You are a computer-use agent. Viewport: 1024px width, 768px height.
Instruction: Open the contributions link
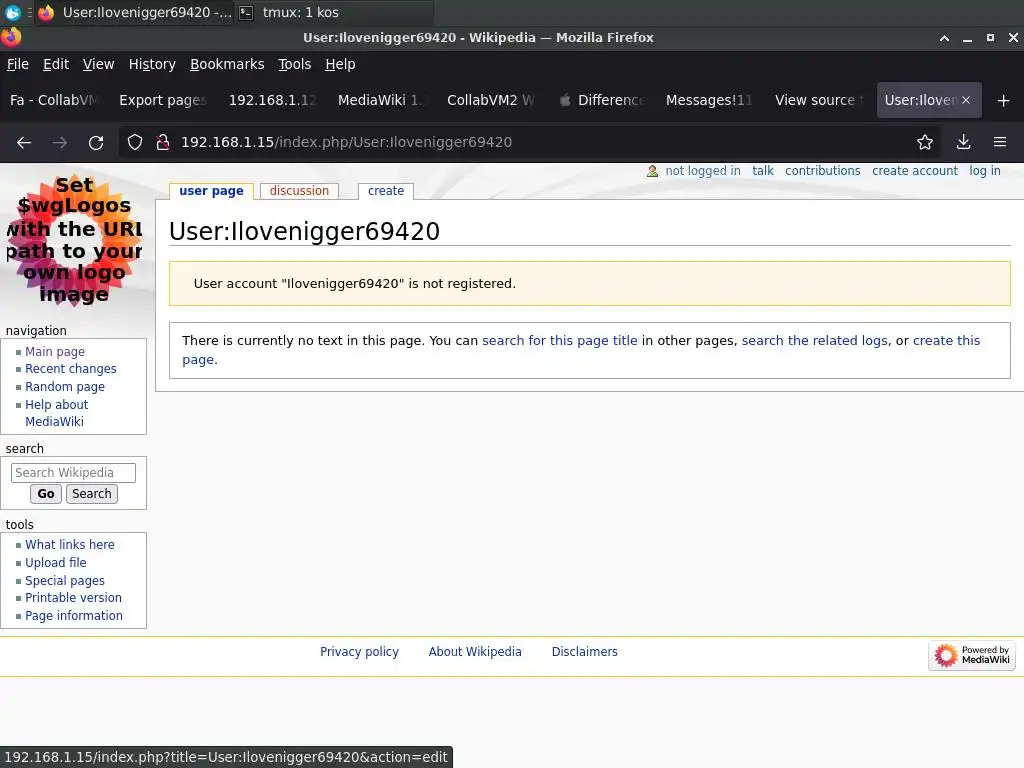[823, 171]
